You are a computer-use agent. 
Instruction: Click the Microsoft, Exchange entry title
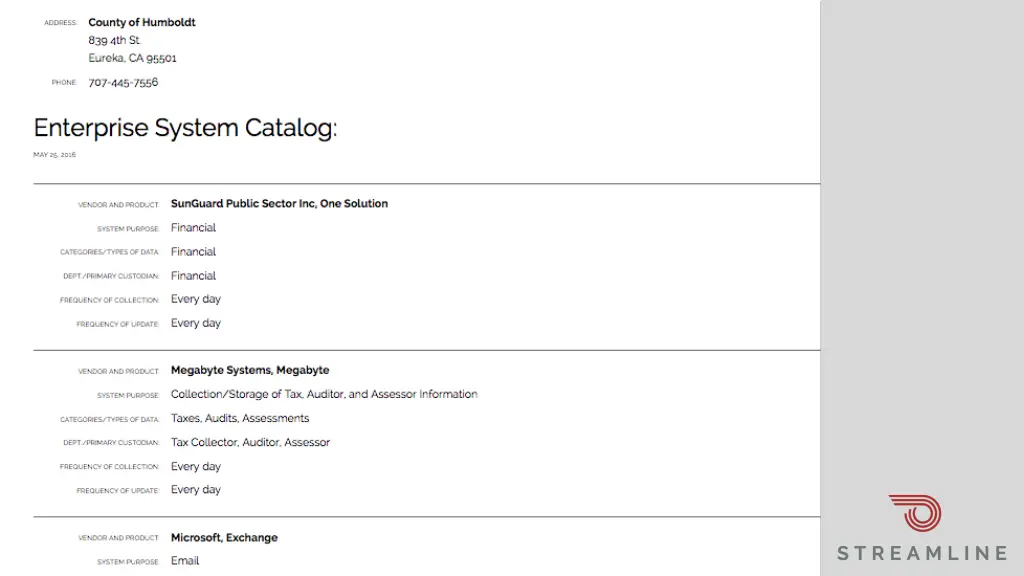click(224, 537)
